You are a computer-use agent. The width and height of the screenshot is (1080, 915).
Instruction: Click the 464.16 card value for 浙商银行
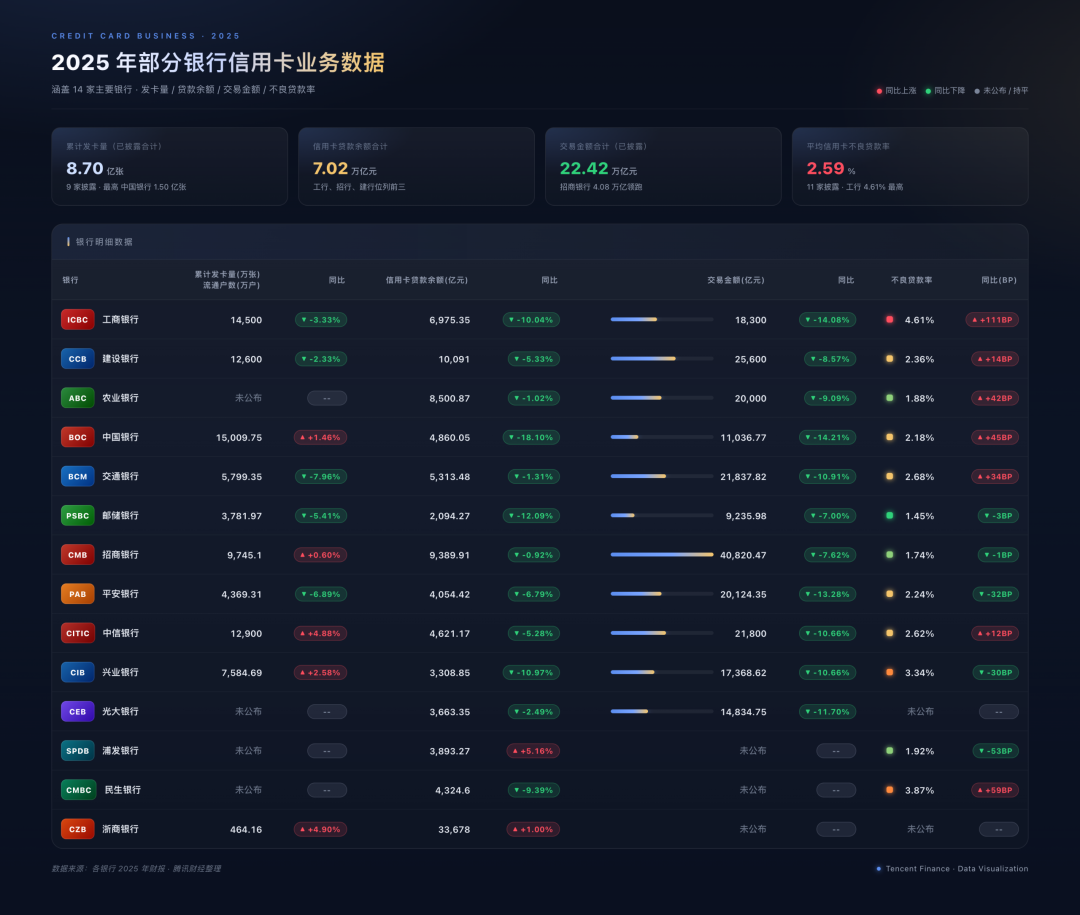tap(246, 830)
